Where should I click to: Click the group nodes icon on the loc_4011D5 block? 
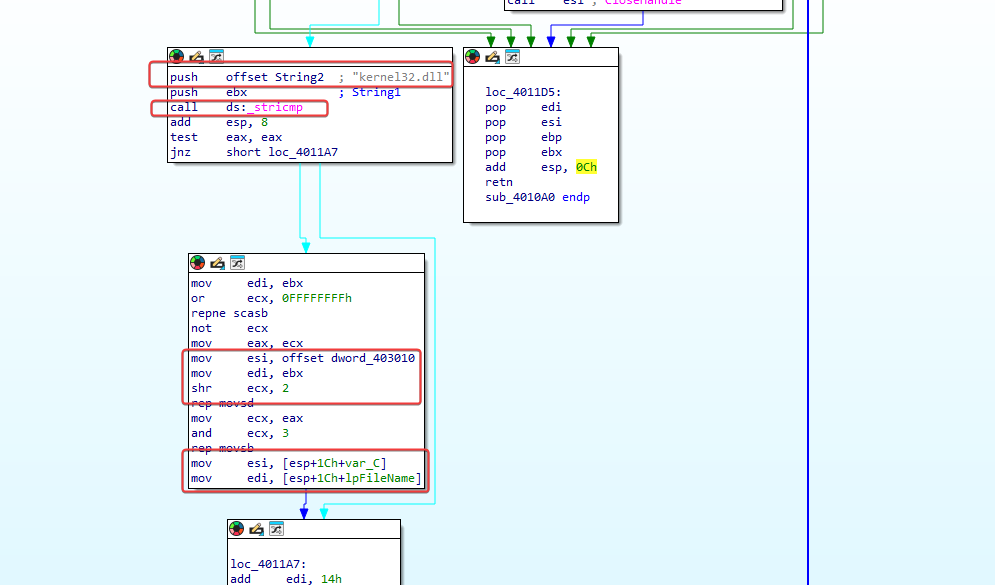pos(512,56)
